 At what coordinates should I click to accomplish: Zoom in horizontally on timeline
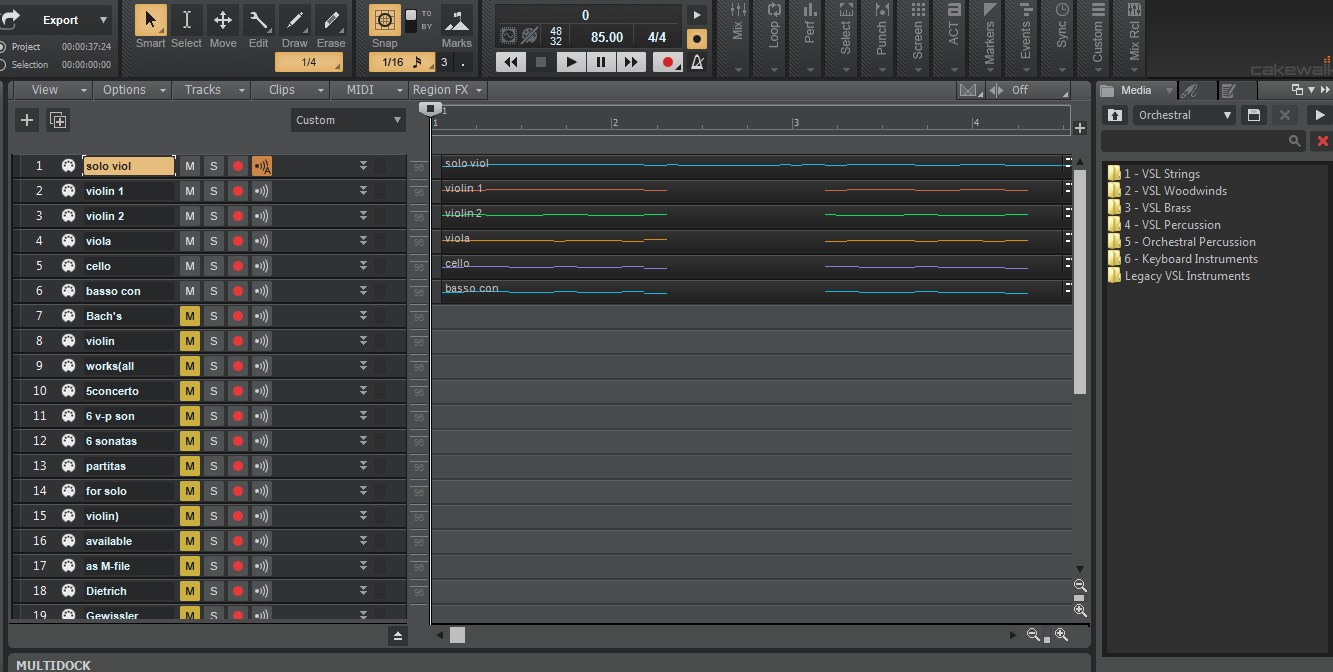point(1061,635)
